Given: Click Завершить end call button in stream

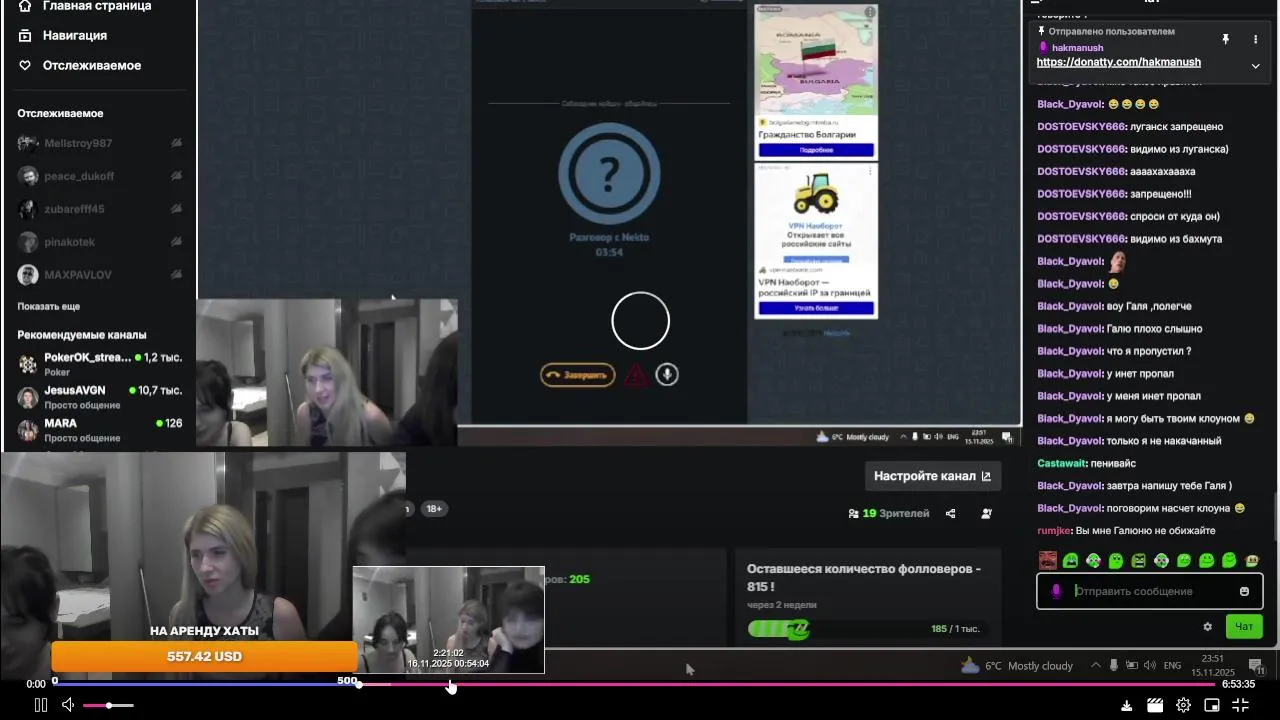Looking at the screenshot, I should (578, 375).
